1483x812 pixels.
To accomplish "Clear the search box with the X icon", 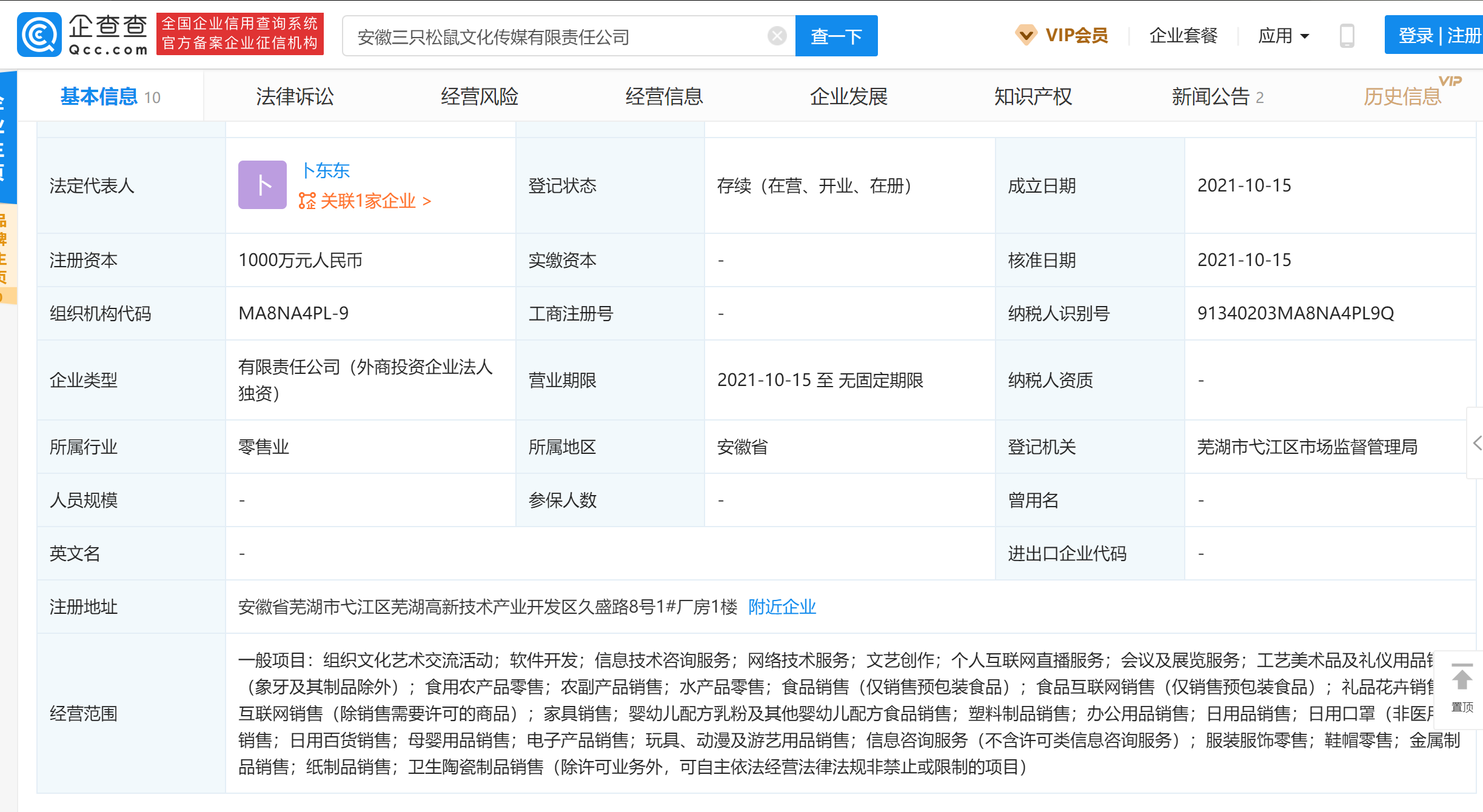I will [777, 36].
